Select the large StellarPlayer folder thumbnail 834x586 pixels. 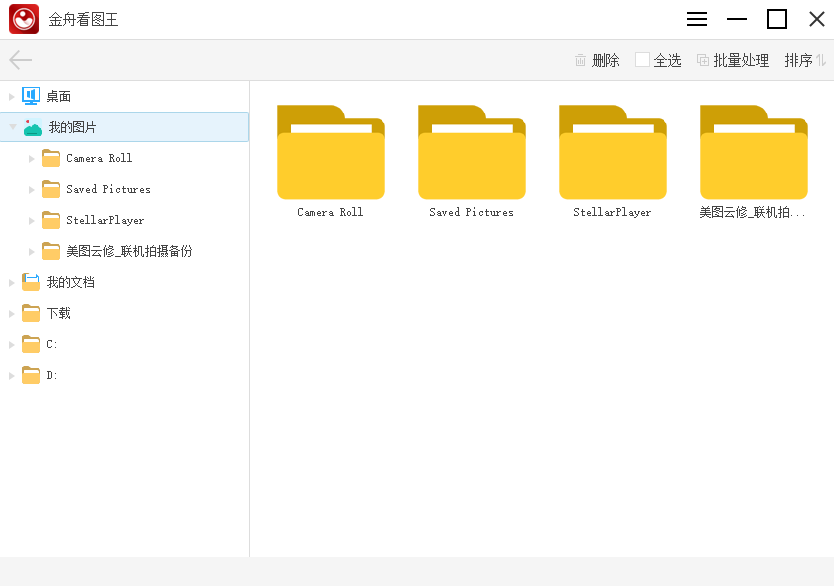pos(613,152)
